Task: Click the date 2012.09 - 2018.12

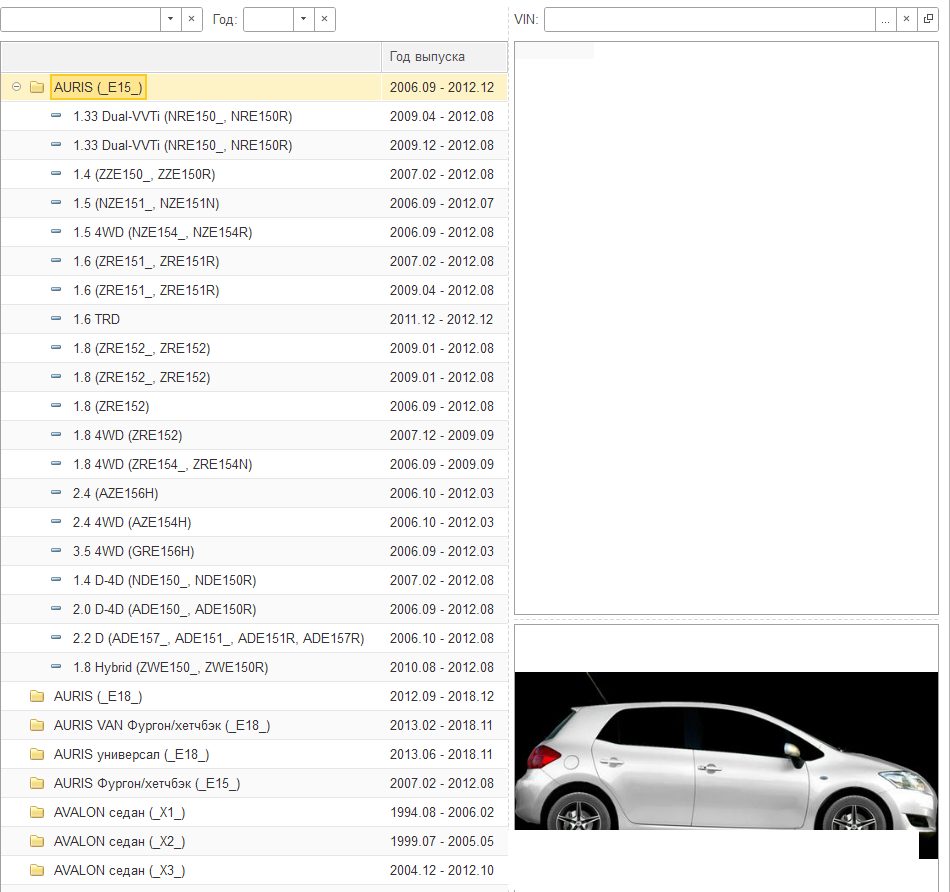Action: click(x=442, y=696)
